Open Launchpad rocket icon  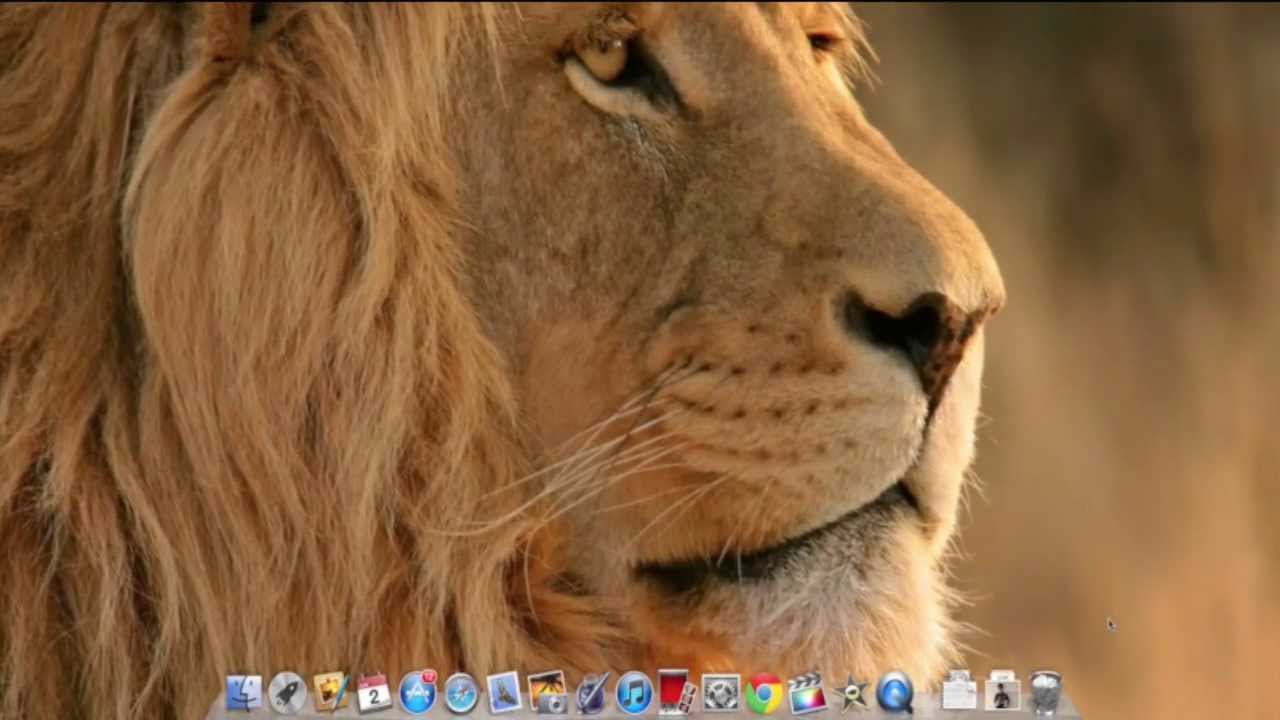287,693
